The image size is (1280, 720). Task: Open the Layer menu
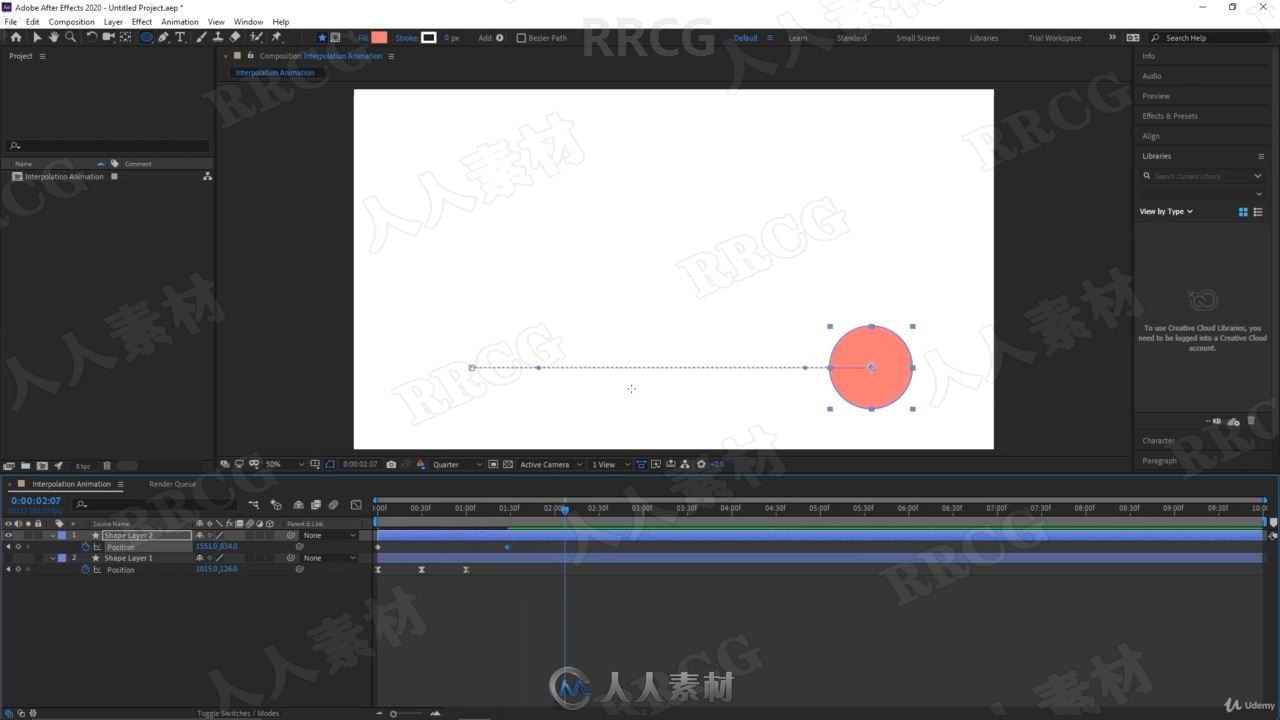(x=113, y=21)
